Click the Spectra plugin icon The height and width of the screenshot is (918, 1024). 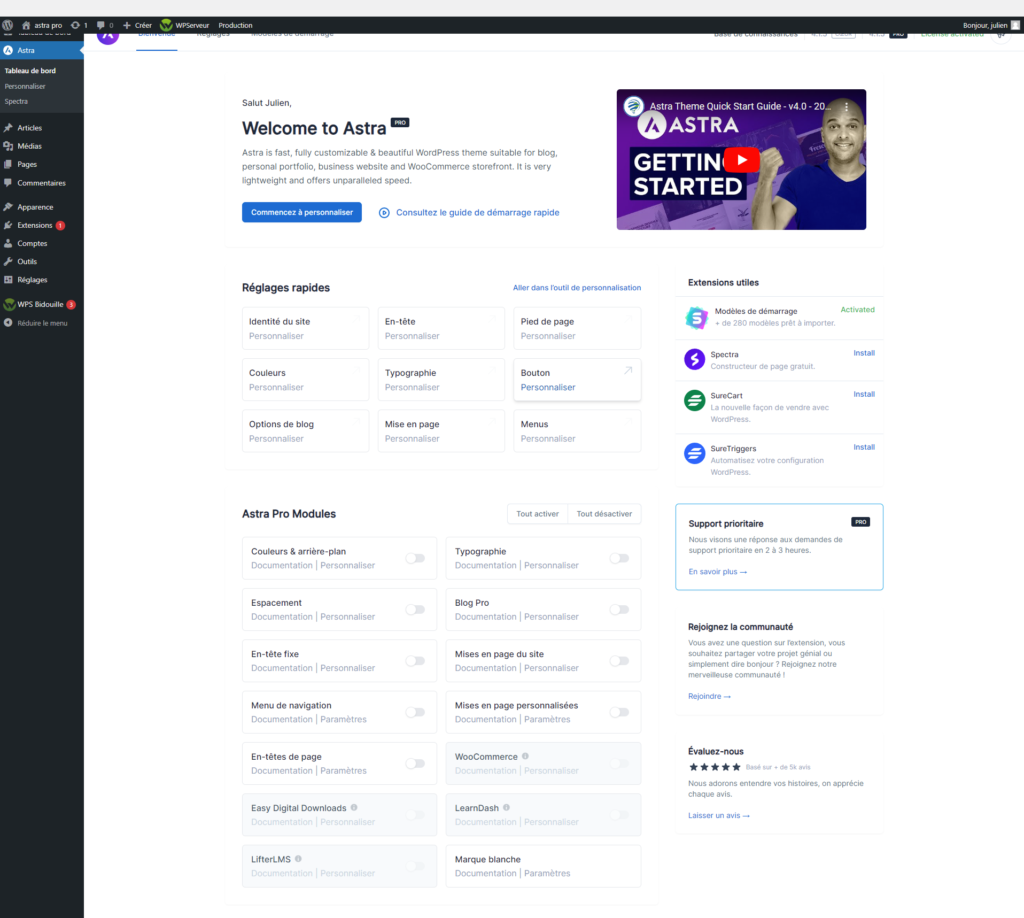(695, 359)
